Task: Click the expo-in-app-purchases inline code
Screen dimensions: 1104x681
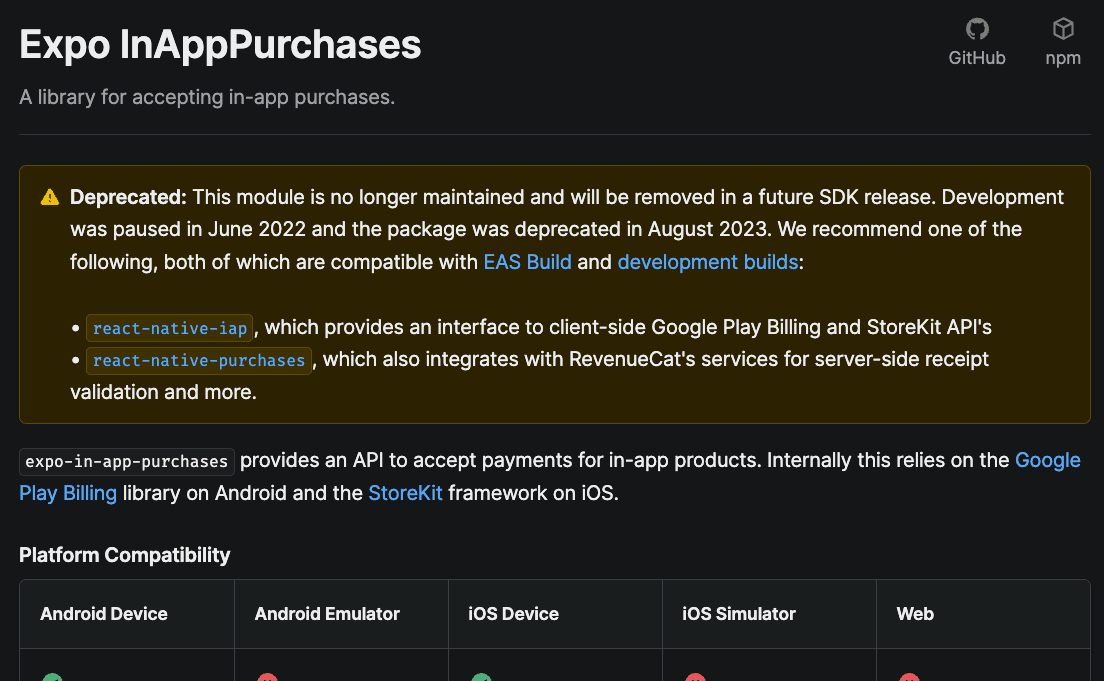Action: (x=127, y=462)
